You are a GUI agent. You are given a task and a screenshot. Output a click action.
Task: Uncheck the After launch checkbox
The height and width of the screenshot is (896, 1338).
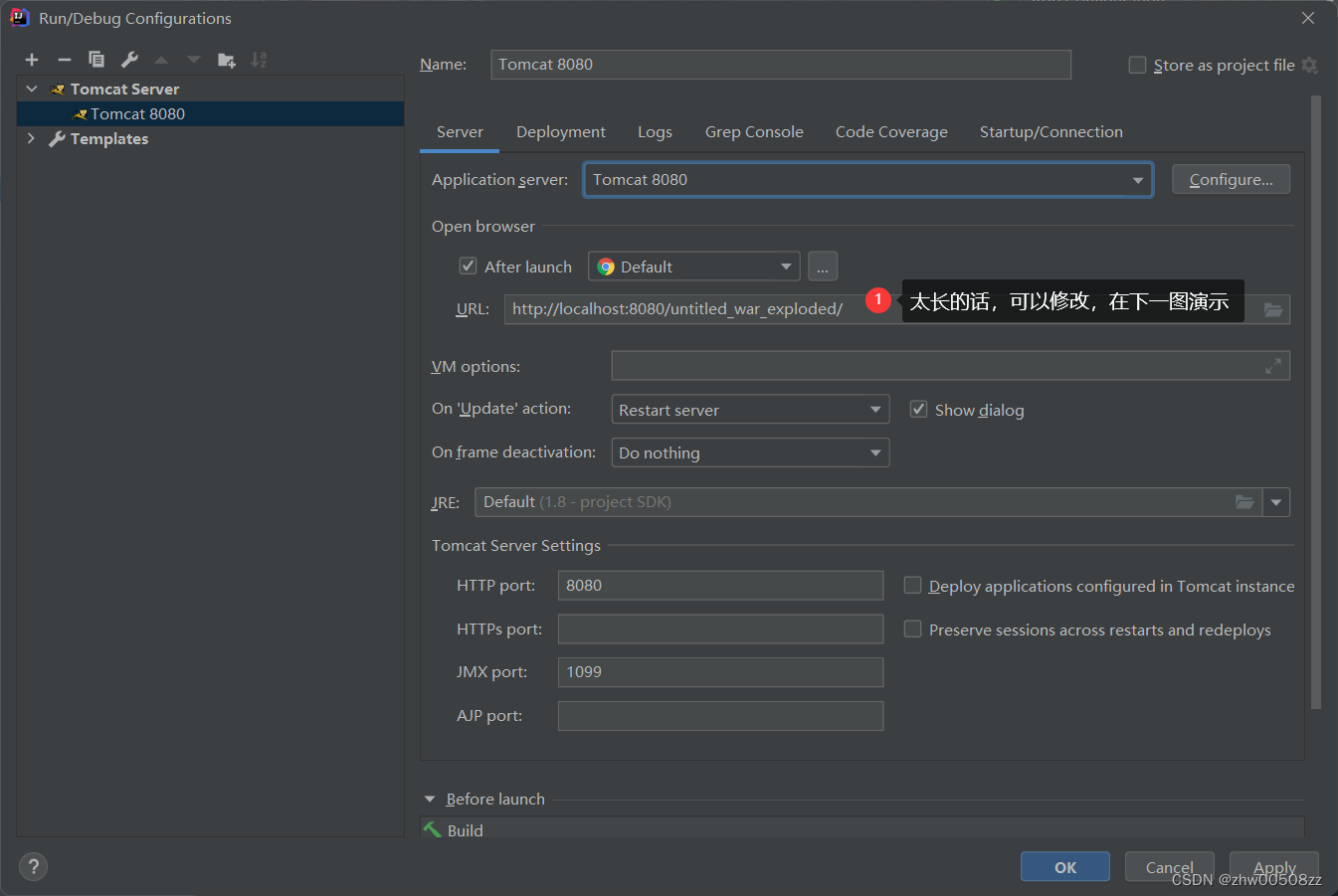[468, 267]
